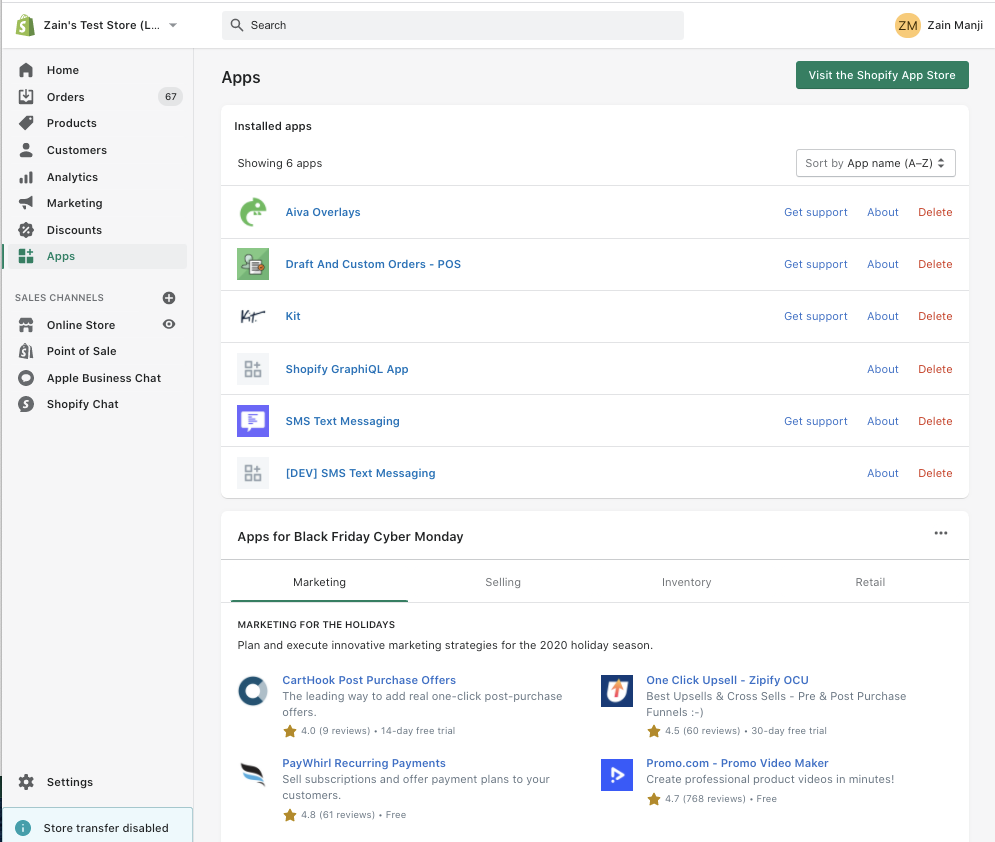Open Analytics in the sidebar
The height and width of the screenshot is (842, 995).
(x=72, y=177)
